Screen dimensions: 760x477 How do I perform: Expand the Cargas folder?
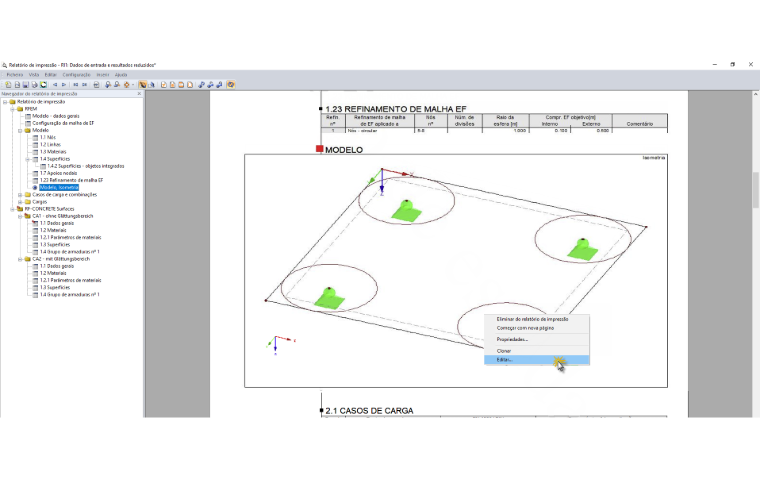[20, 202]
